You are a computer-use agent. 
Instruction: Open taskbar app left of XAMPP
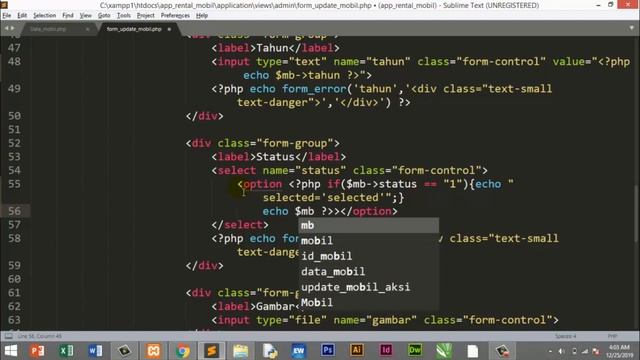pyautogui.click(x=124, y=351)
